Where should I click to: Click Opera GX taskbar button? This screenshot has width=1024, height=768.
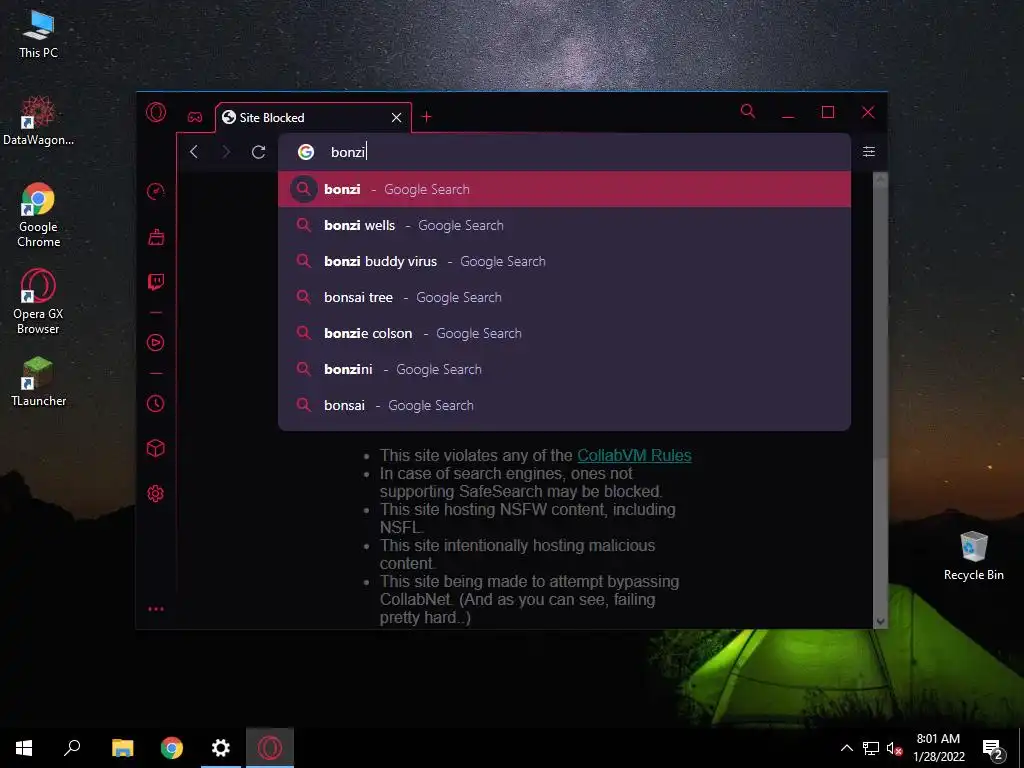coord(270,748)
